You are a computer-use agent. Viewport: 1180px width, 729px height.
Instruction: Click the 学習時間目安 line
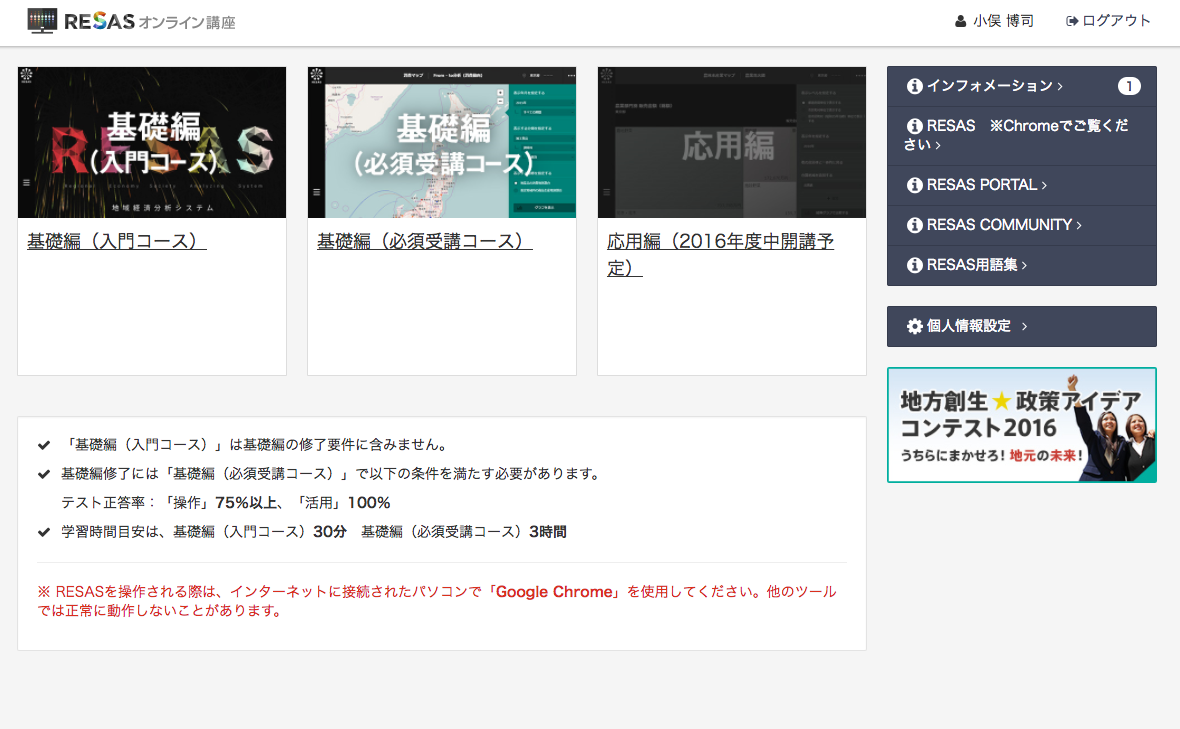[x=313, y=532]
